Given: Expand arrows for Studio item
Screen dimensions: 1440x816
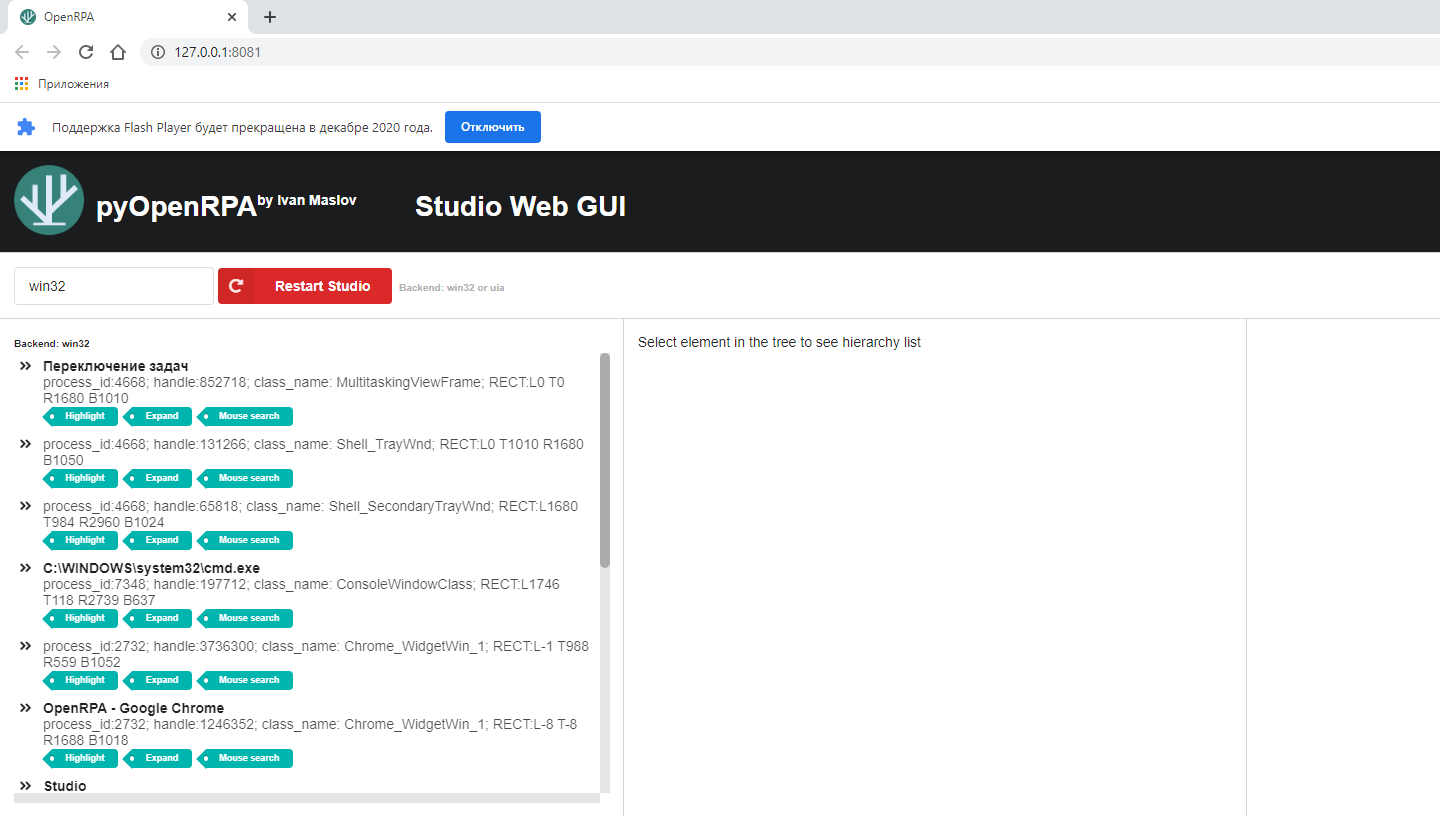Looking at the screenshot, I should [27, 786].
